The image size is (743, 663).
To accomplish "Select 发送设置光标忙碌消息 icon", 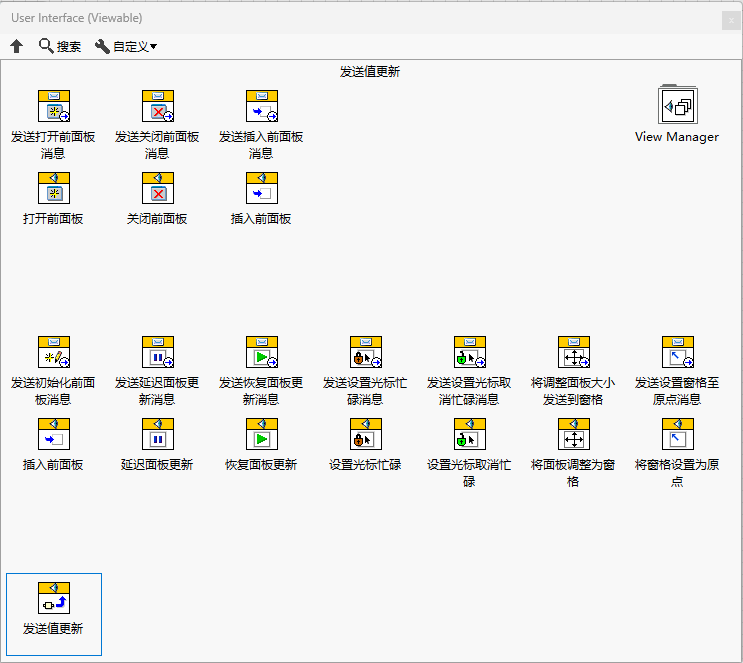I will pos(366,352).
